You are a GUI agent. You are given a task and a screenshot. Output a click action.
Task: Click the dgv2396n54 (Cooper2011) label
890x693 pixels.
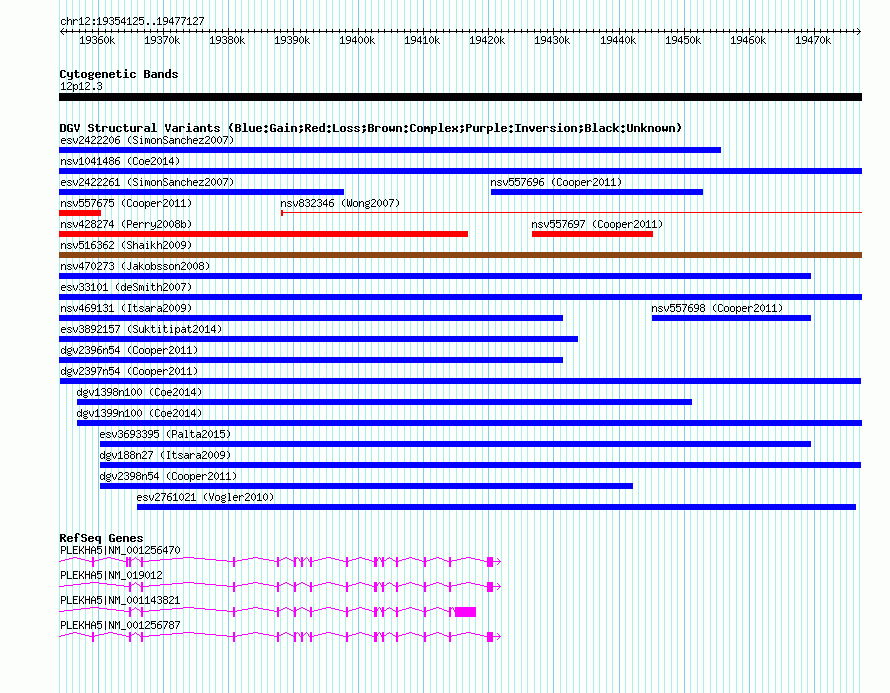(129, 350)
